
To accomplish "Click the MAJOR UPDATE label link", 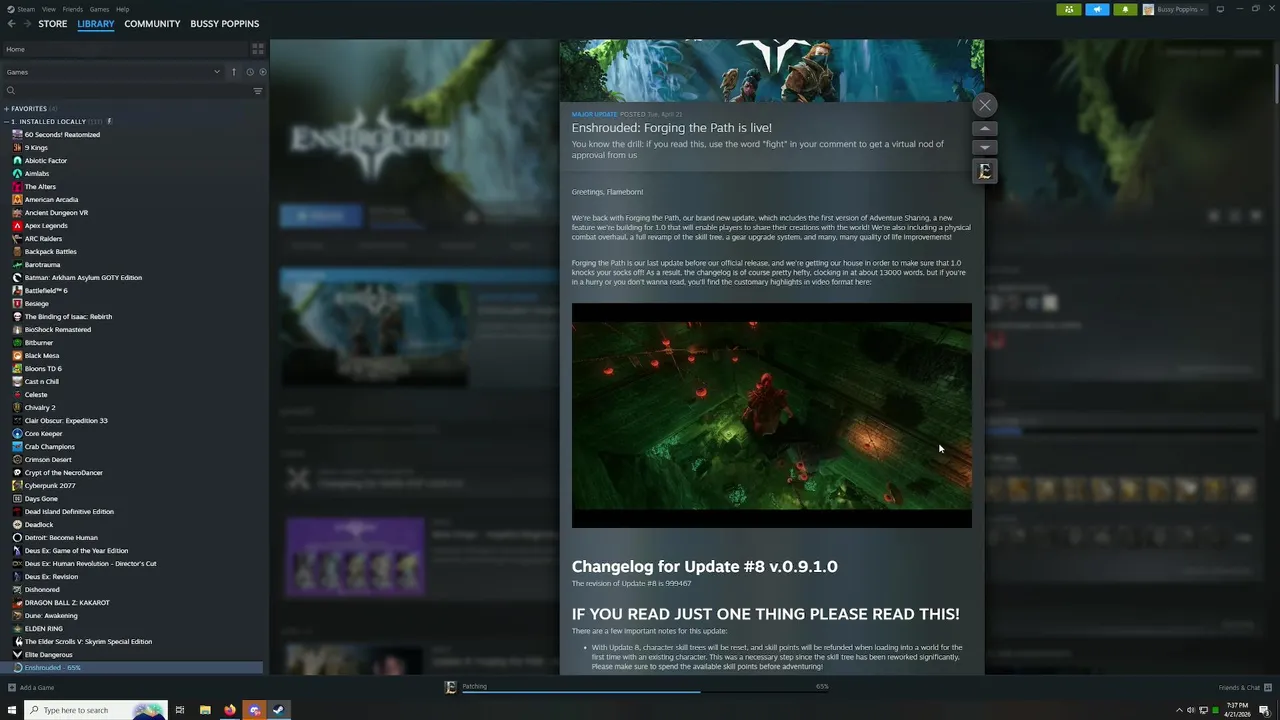I will click(594, 115).
